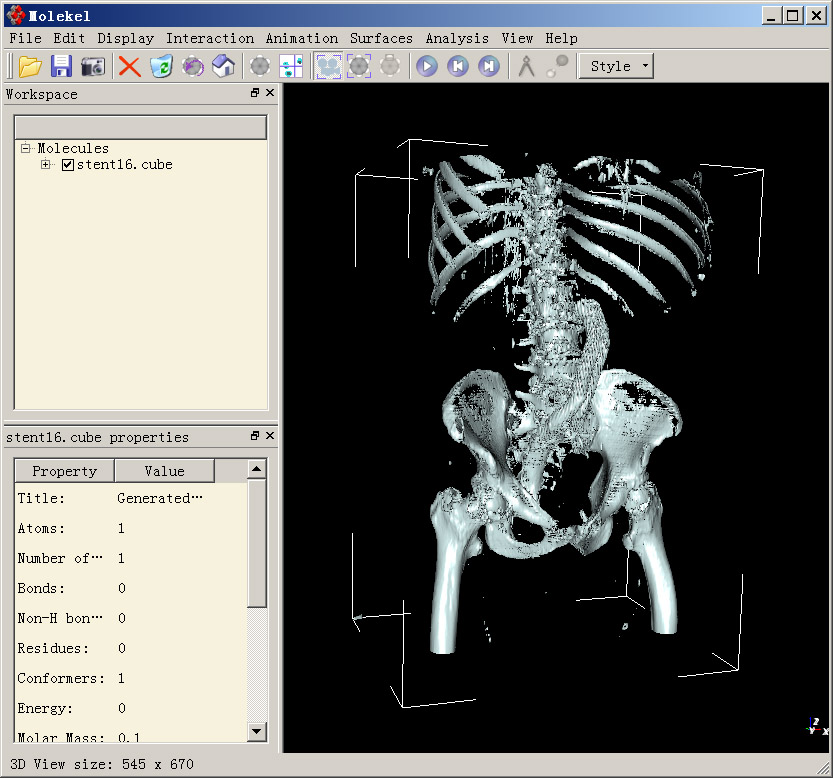Viewport: 833px width, 778px height.
Task: Click the grayed-out molecule pick icon
Action: pyautogui.click(x=390, y=66)
